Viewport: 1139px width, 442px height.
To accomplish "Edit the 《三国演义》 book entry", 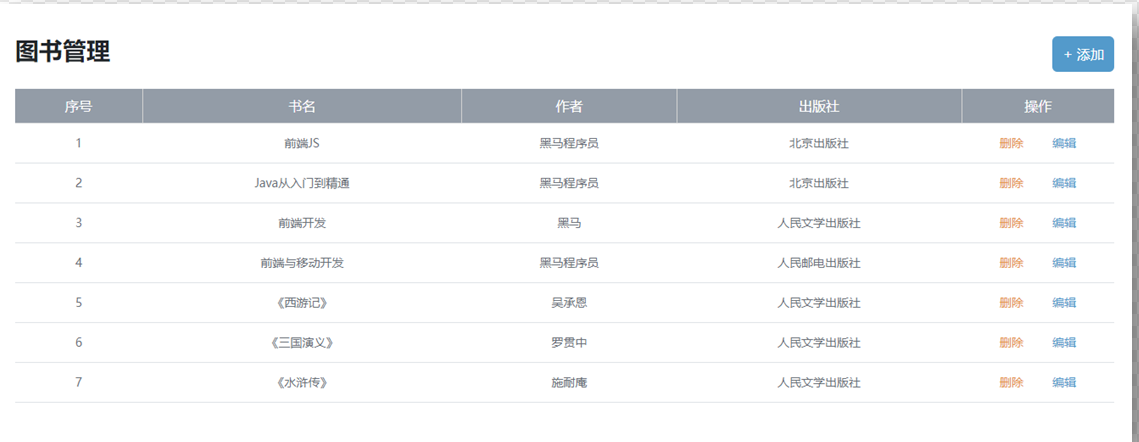I will (1064, 343).
